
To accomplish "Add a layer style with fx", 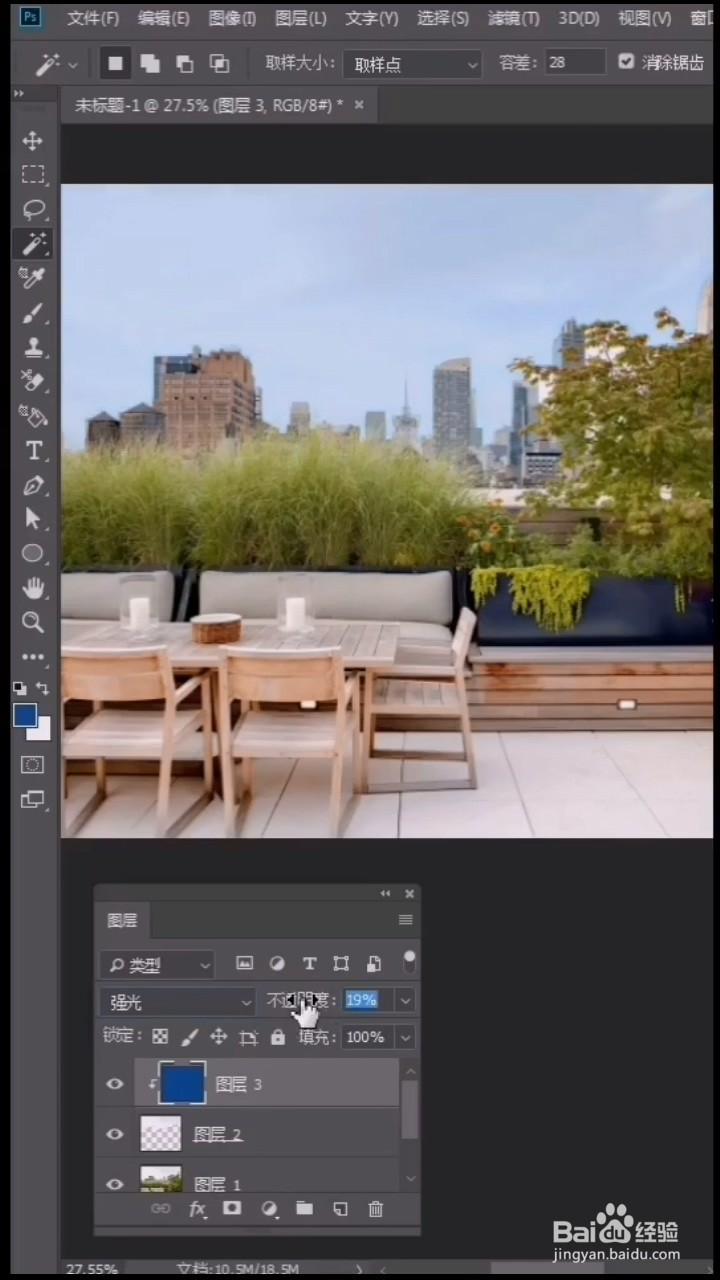I will (x=197, y=1209).
